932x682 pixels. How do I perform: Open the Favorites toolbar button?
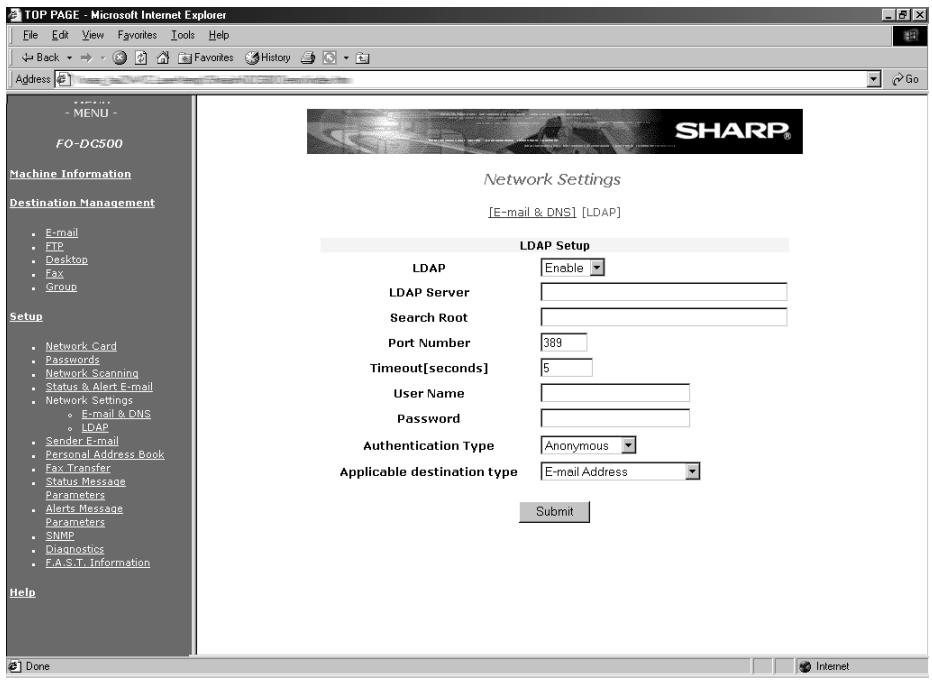[206, 58]
